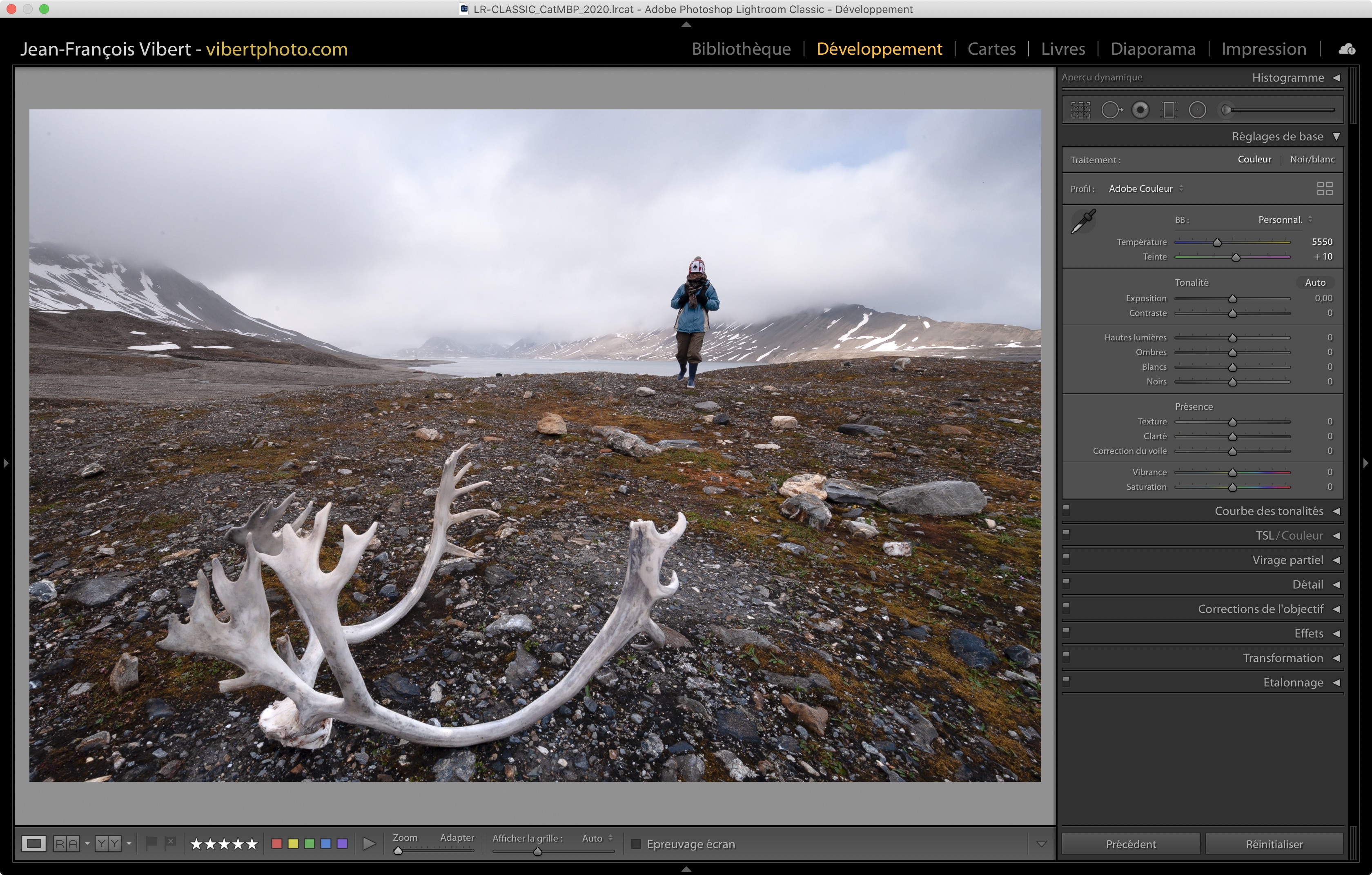This screenshot has width=1372, height=875.
Task: Click the cloud sync status icon
Action: pos(1347,49)
